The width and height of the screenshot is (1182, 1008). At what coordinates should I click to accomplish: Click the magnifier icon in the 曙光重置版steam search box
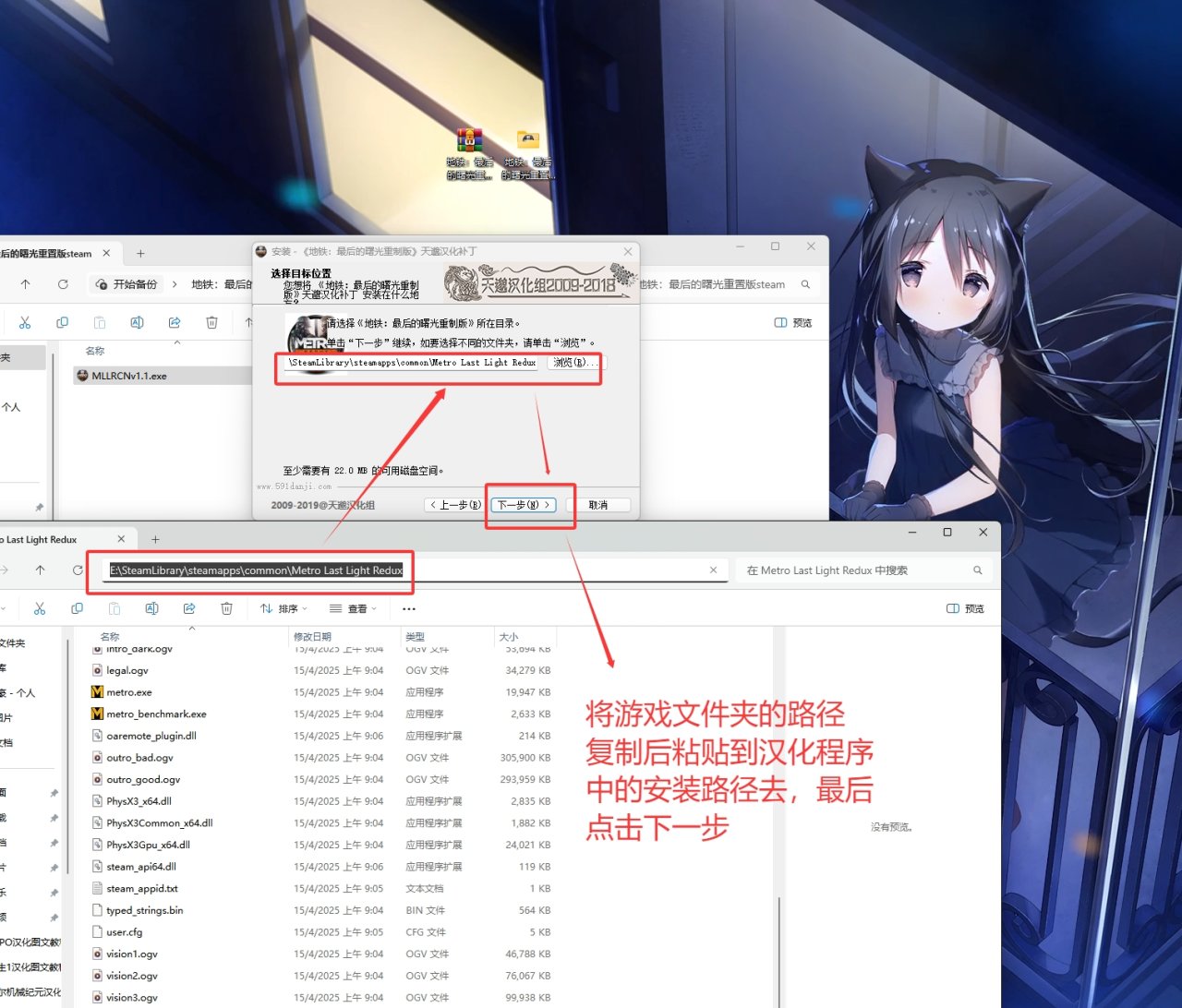click(x=805, y=284)
